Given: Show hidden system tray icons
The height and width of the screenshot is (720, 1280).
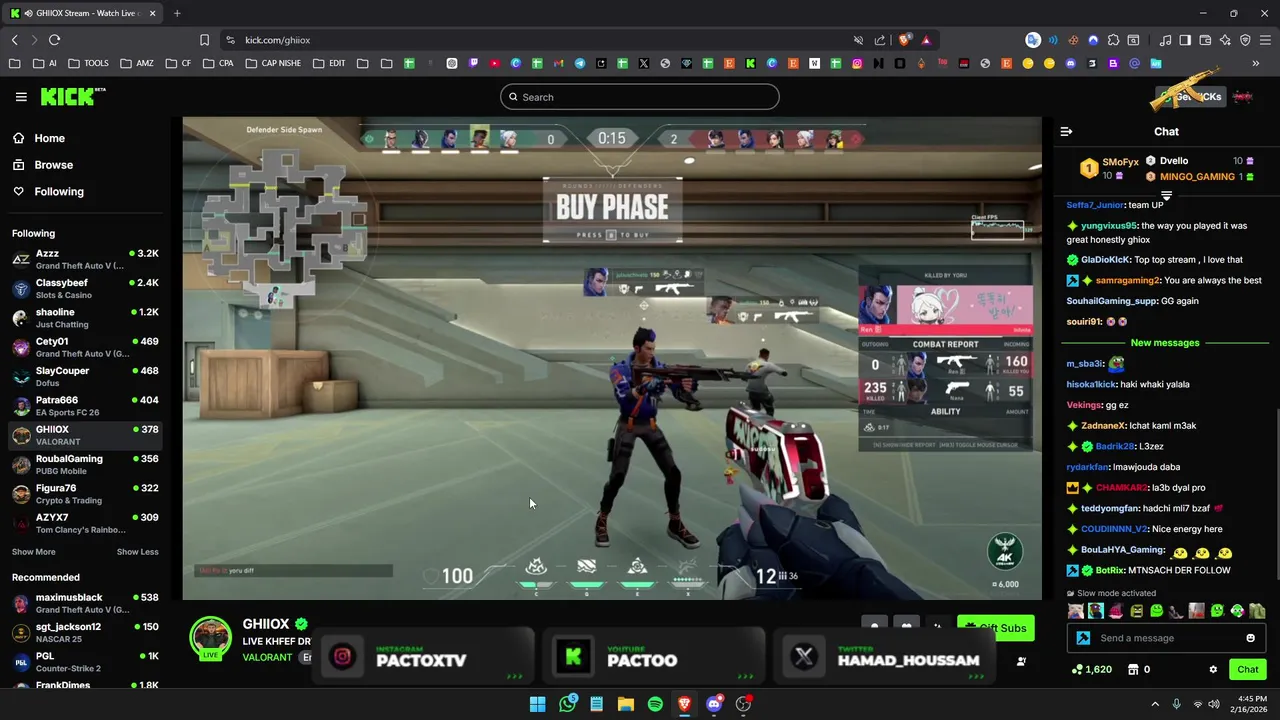Looking at the screenshot, I should point(1155,704).
